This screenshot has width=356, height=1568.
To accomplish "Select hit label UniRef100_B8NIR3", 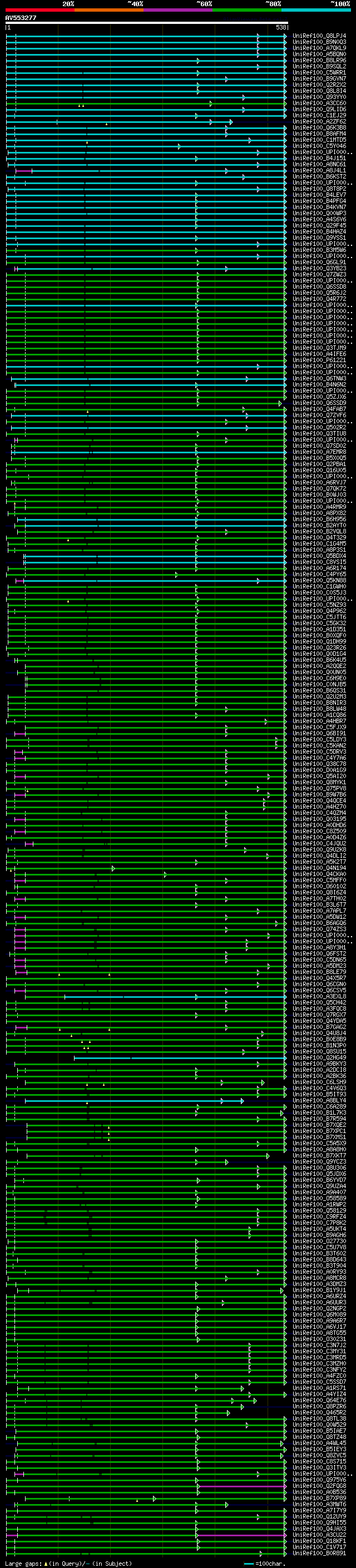I will click(319, 703).
